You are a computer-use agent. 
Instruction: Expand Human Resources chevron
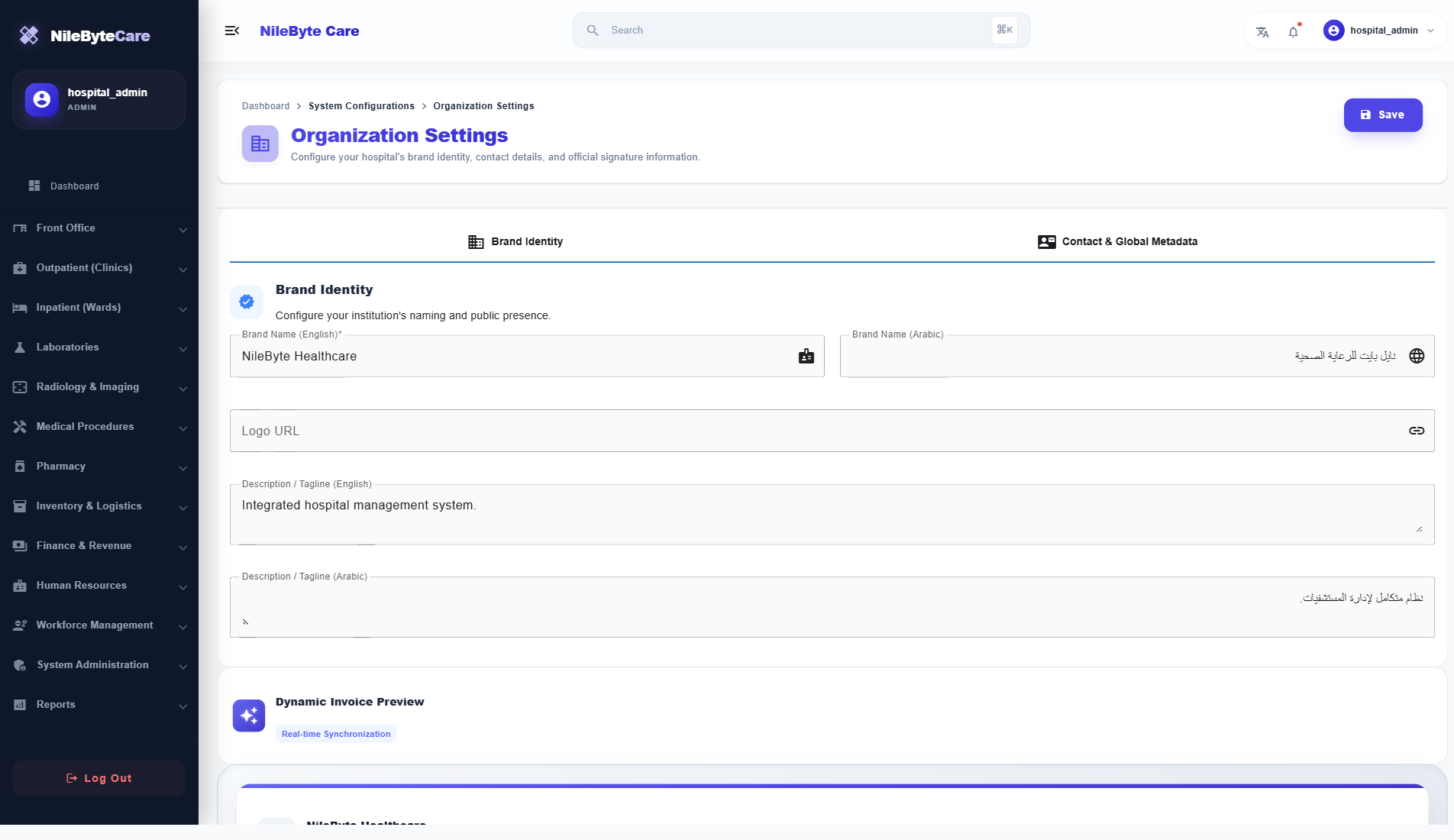click(x=183, y=586)
